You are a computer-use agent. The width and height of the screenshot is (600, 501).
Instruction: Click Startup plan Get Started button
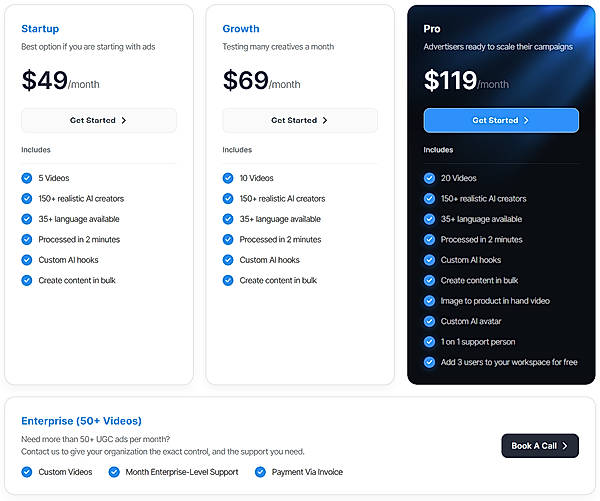pyautogui.click(x=98, y=121)
